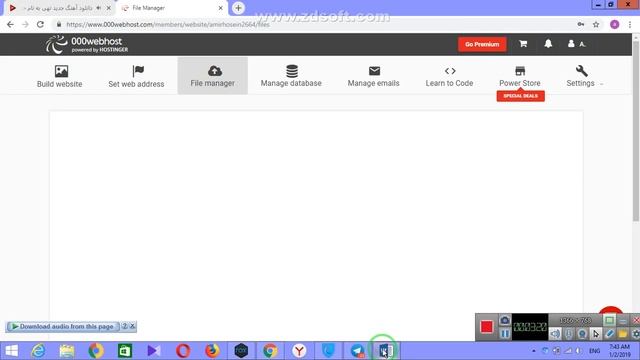Screen dimensions: 640x360
Task: Open saved passwords key icon
Action: 580,24
